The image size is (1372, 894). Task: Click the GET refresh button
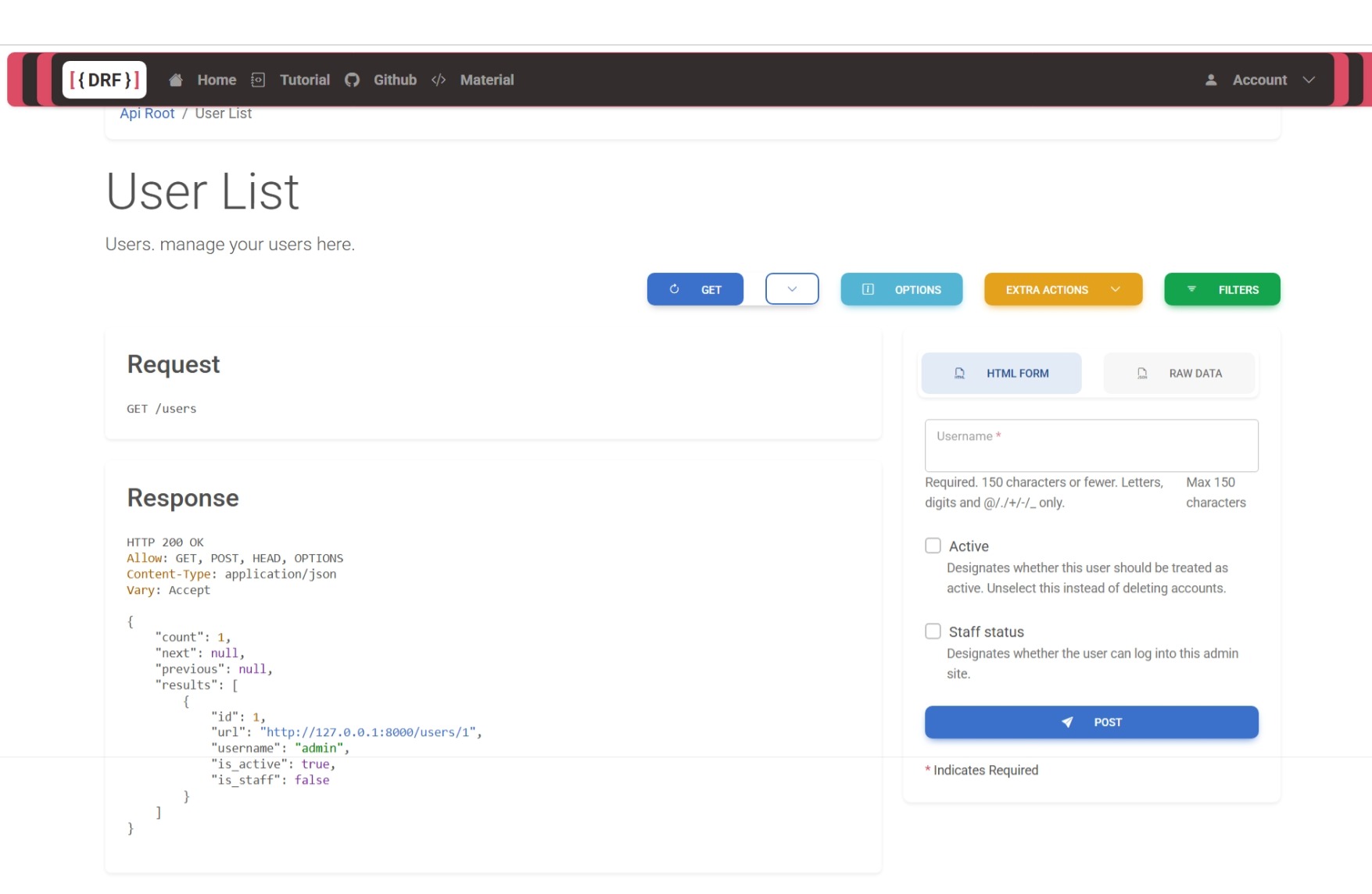695,289
